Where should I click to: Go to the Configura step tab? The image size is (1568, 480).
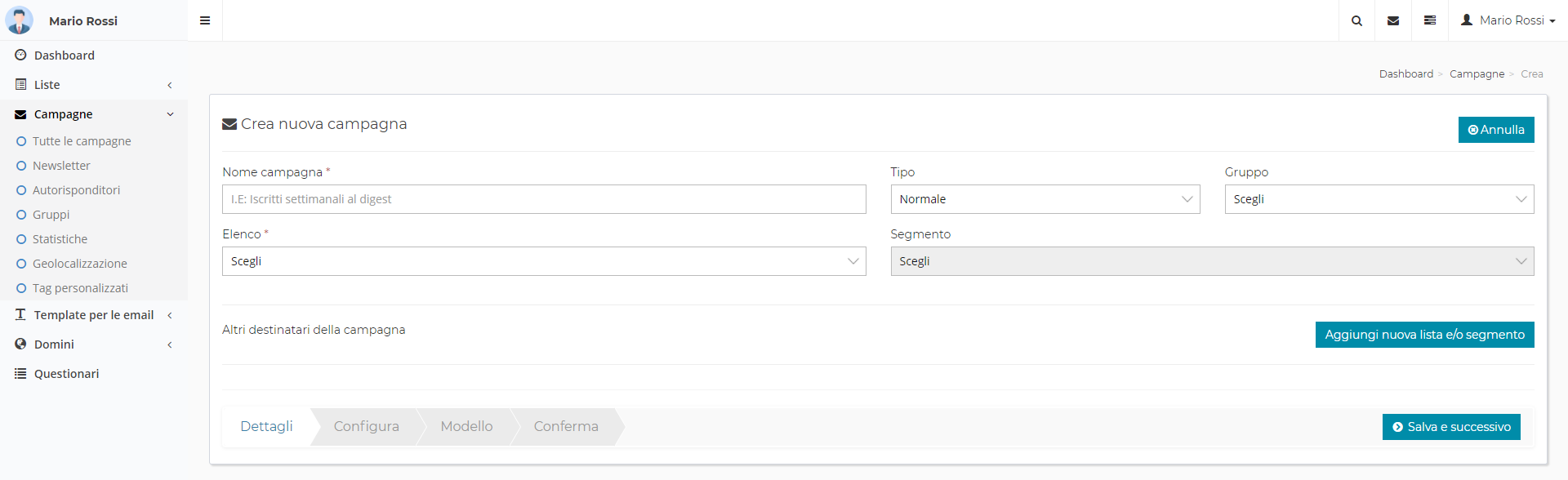click(x=366, y=427)
